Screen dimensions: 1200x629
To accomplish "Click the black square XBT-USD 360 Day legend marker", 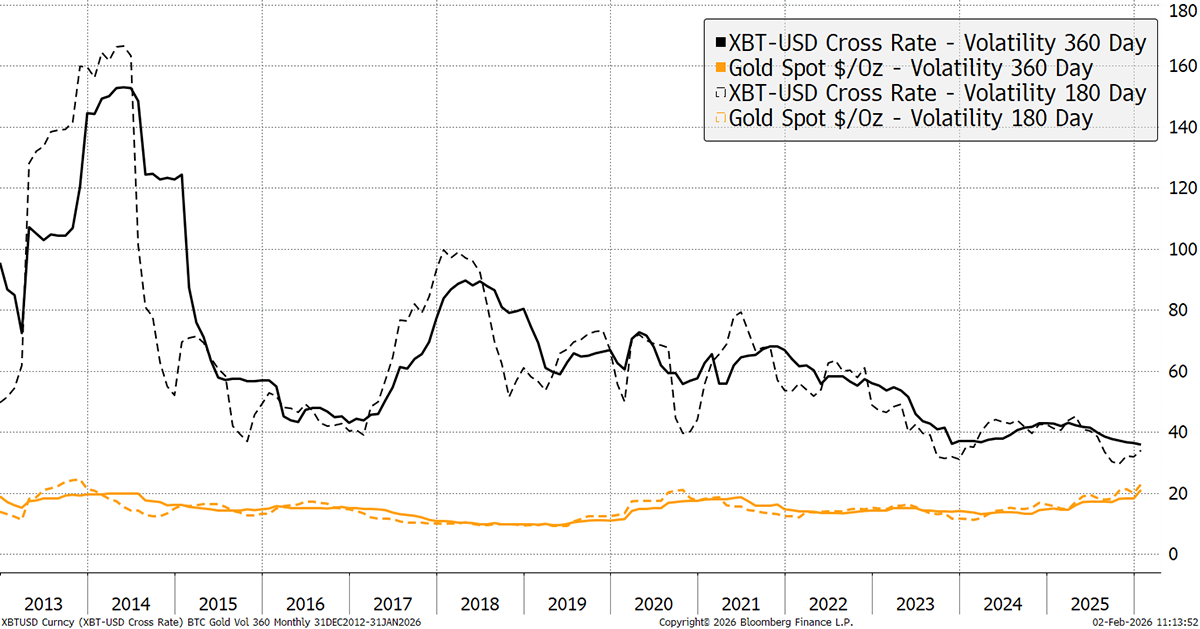I will click(x=721, y=44).
